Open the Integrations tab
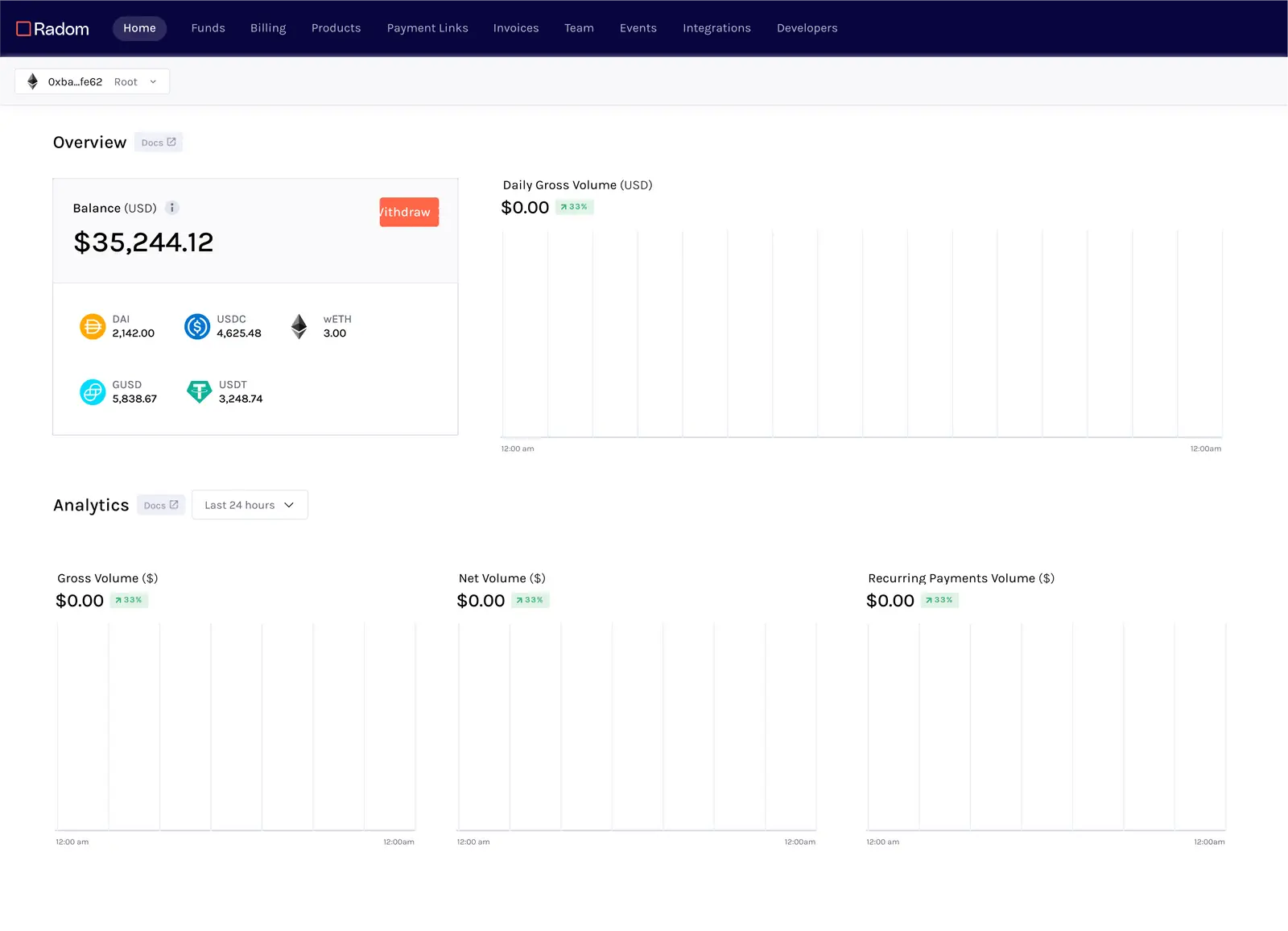1288x931 pixels. click(x=716, y=28)
